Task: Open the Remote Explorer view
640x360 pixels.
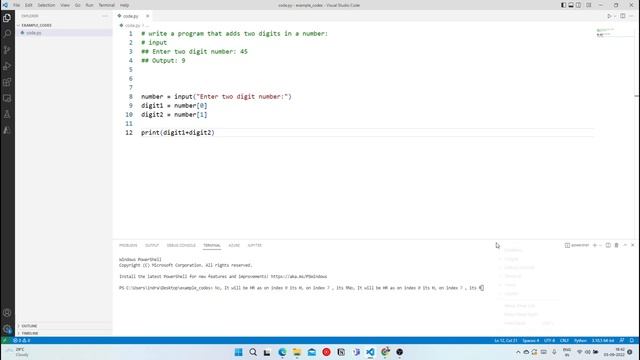Action: 7,98
